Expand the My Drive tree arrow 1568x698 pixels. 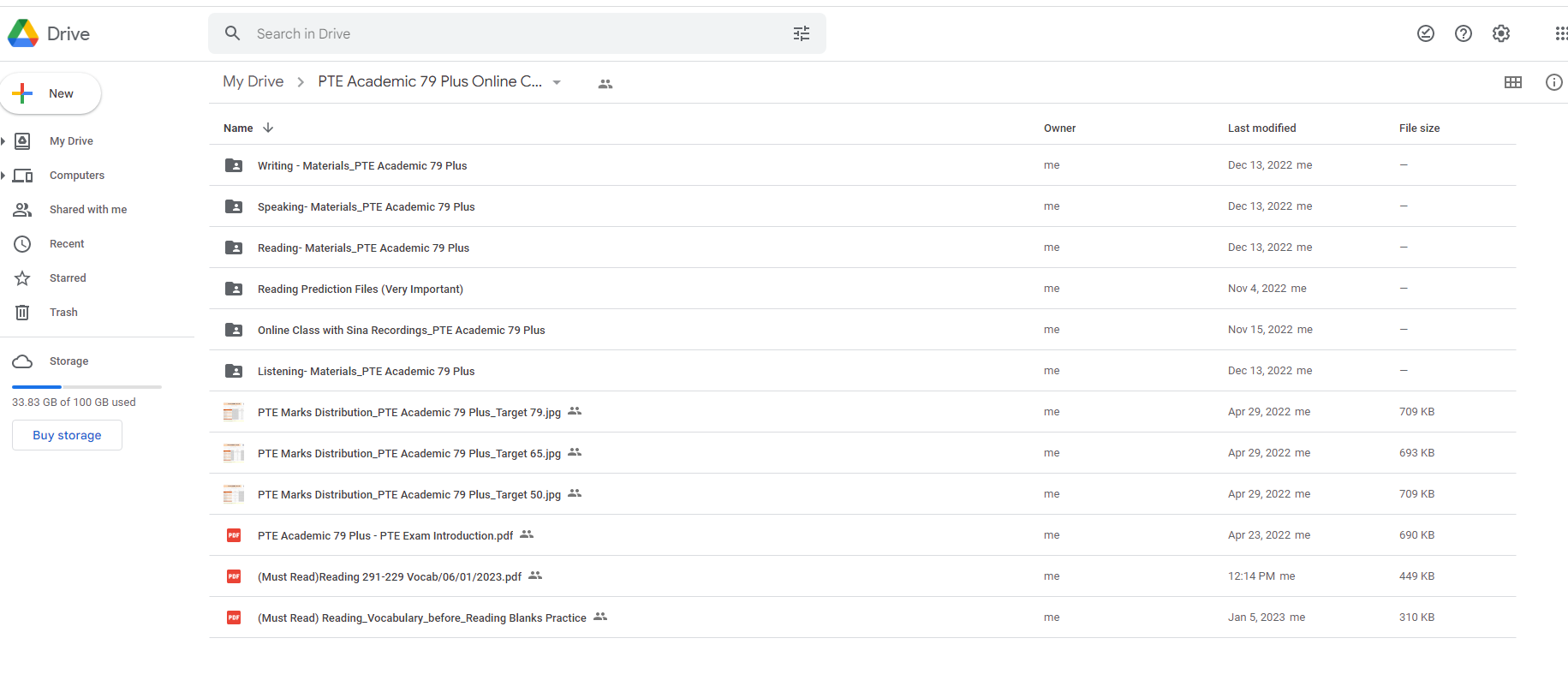3,141
